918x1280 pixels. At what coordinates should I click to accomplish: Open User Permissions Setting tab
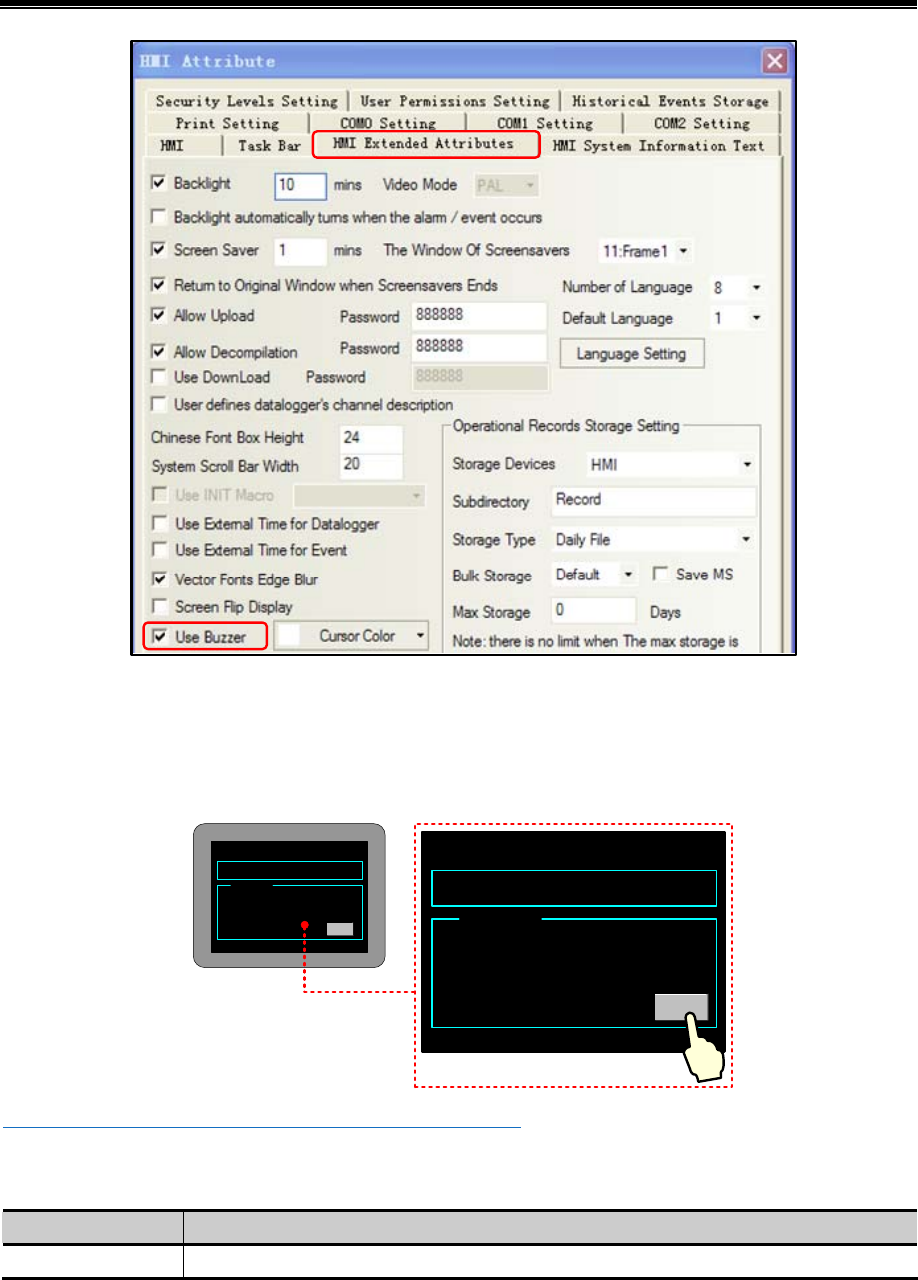[x=454, y=101]
